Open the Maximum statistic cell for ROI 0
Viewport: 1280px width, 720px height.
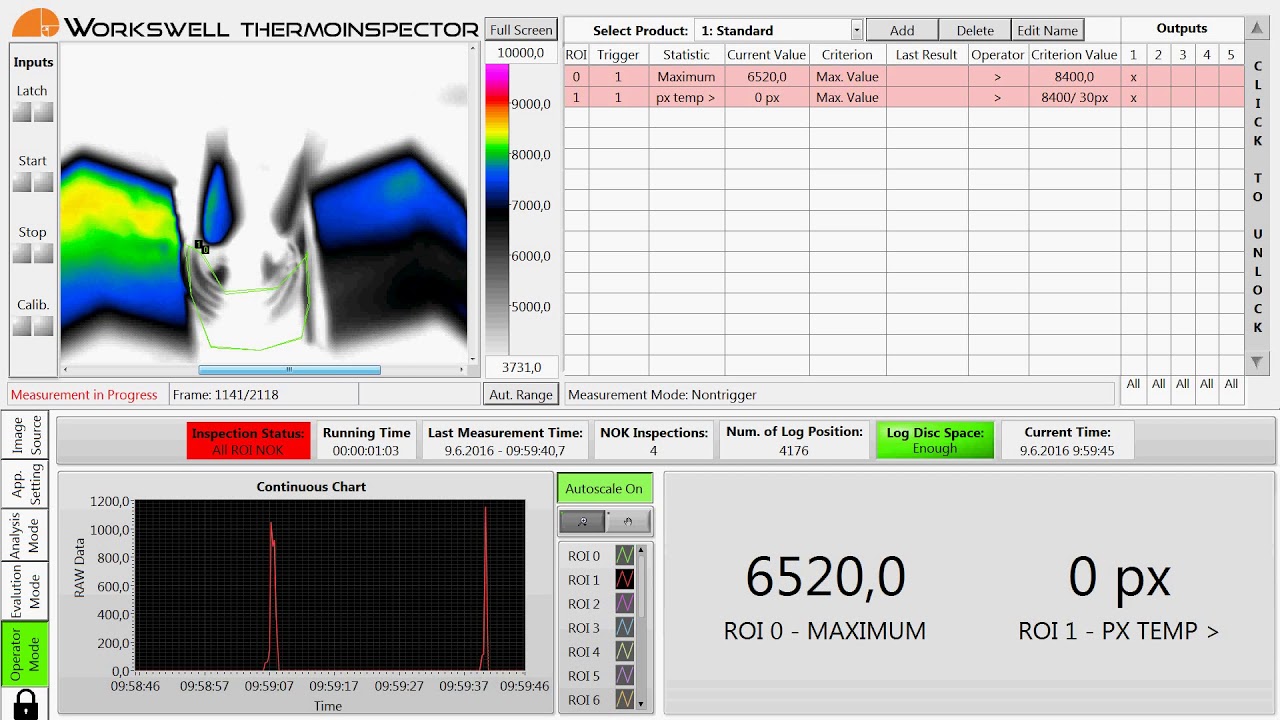(686, 77)
